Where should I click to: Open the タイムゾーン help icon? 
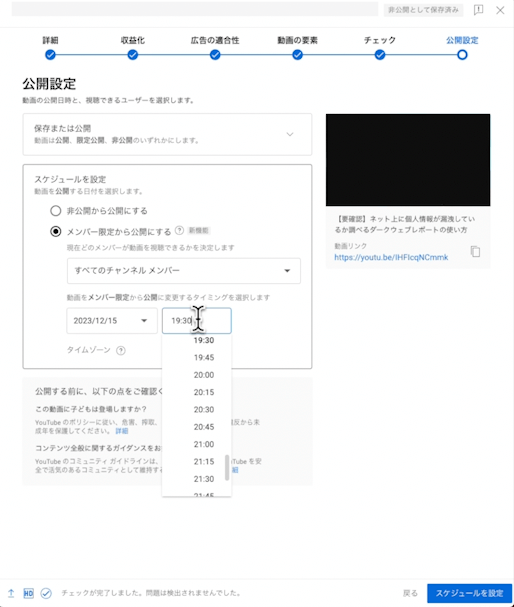coord(121,351)
